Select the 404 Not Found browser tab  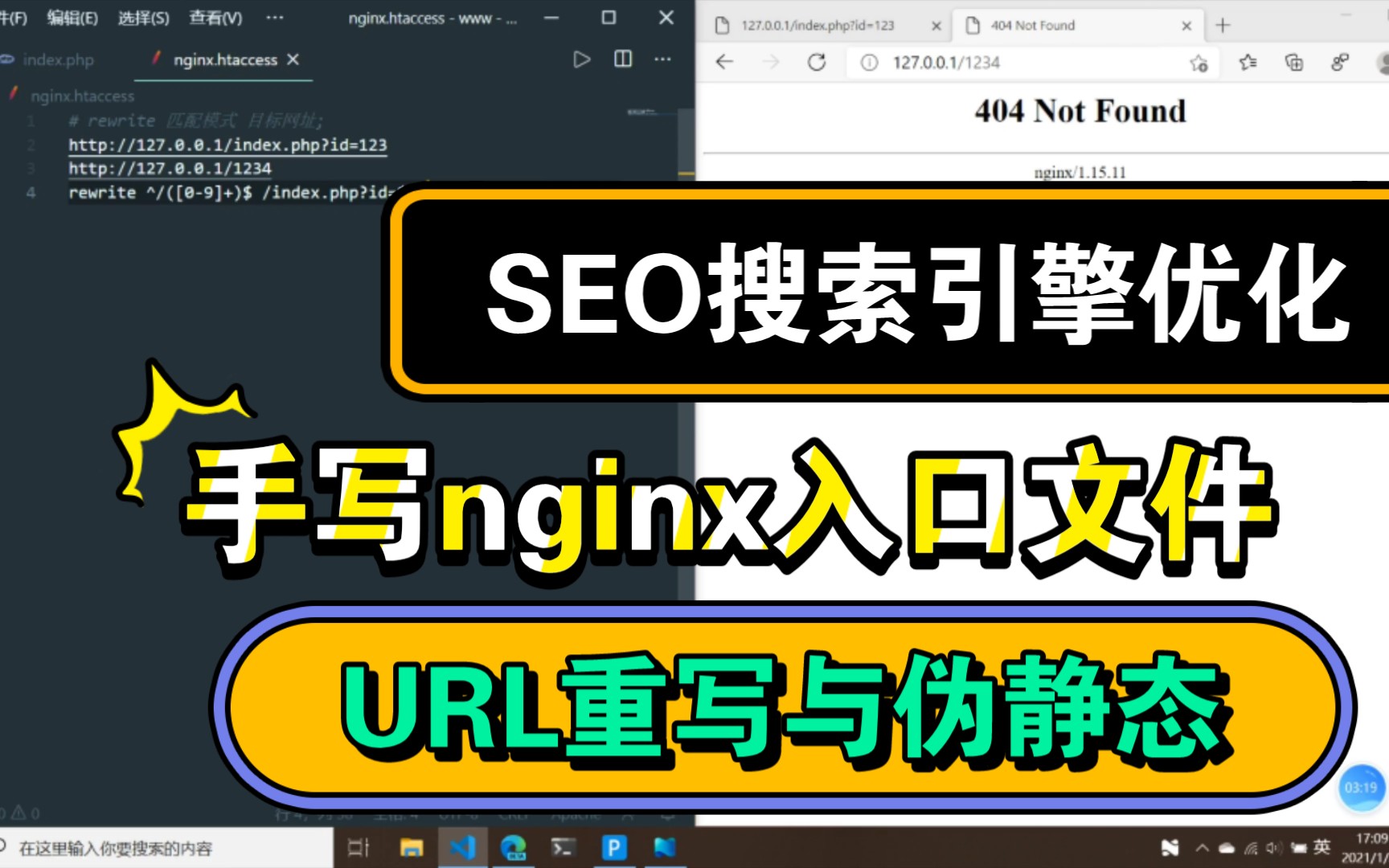pos(1033,26)
